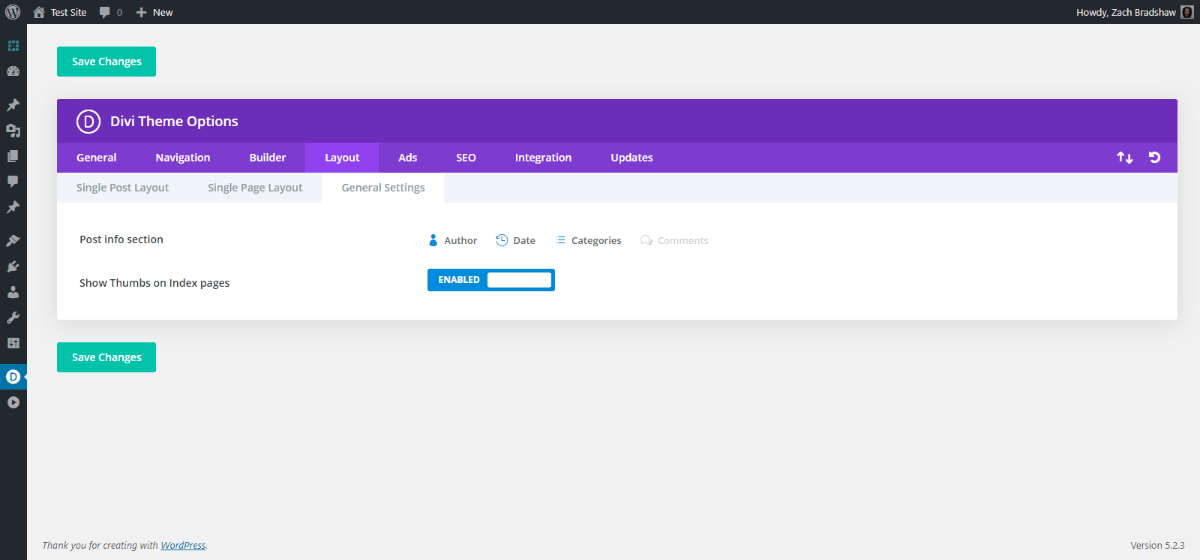Click Save Changes above the options panel
Image resolution: width=1200 pixels, height=560 pixels.
click(106, 61)
